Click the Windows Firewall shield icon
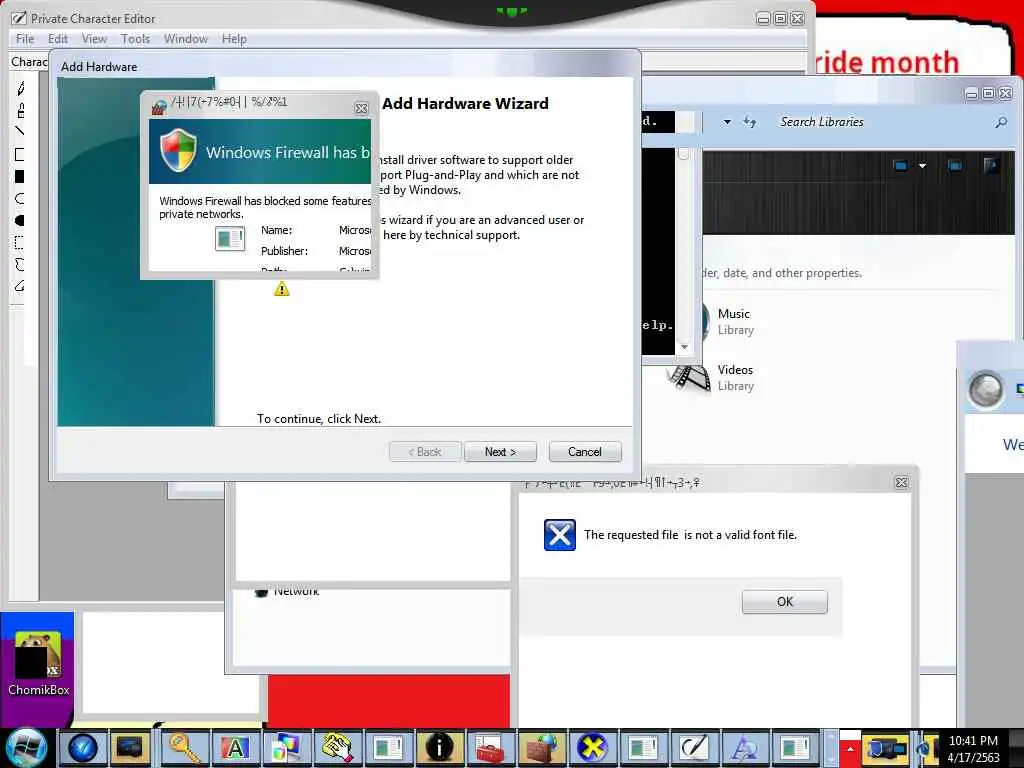The width and height of the screenshot is (1024, 768). [x=178, y=151]
